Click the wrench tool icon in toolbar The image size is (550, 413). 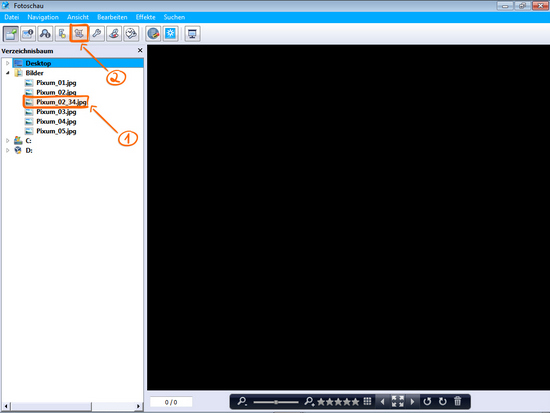(x=96, y=33)
